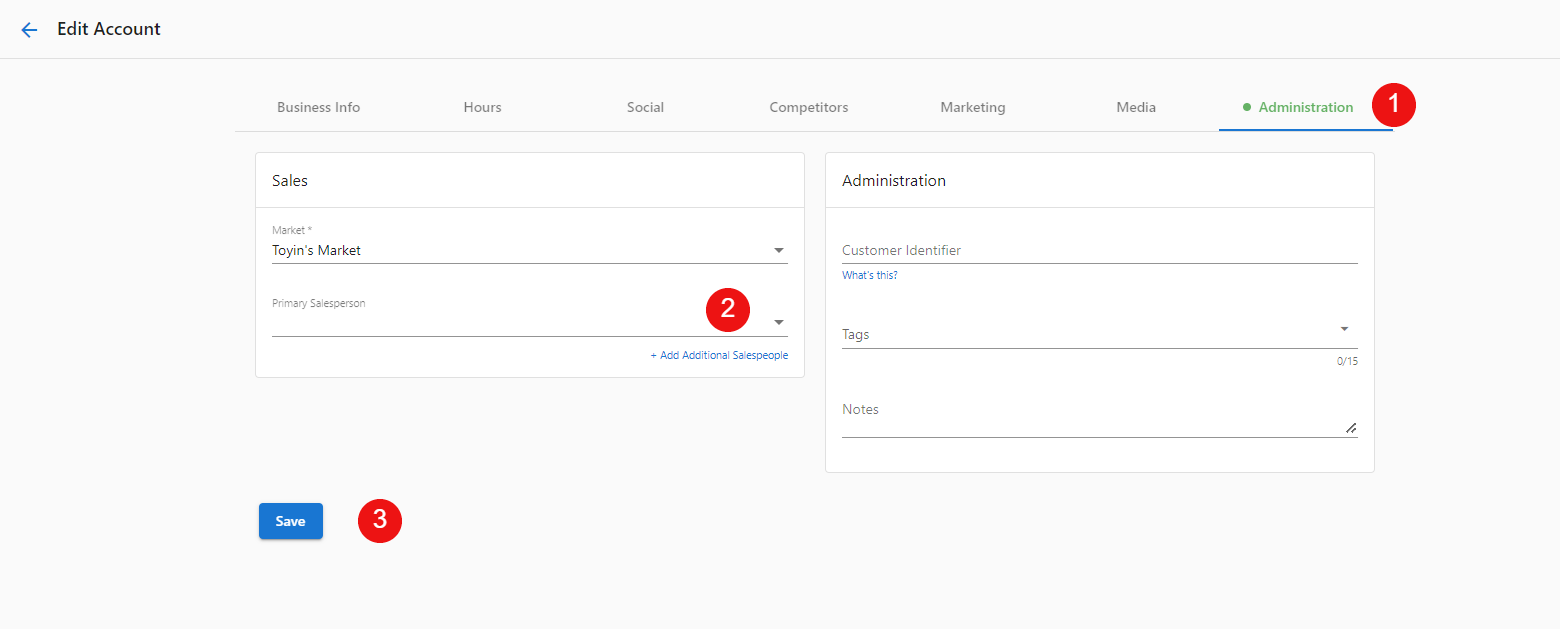Click red annotation marker number 3

coord(380,521)
